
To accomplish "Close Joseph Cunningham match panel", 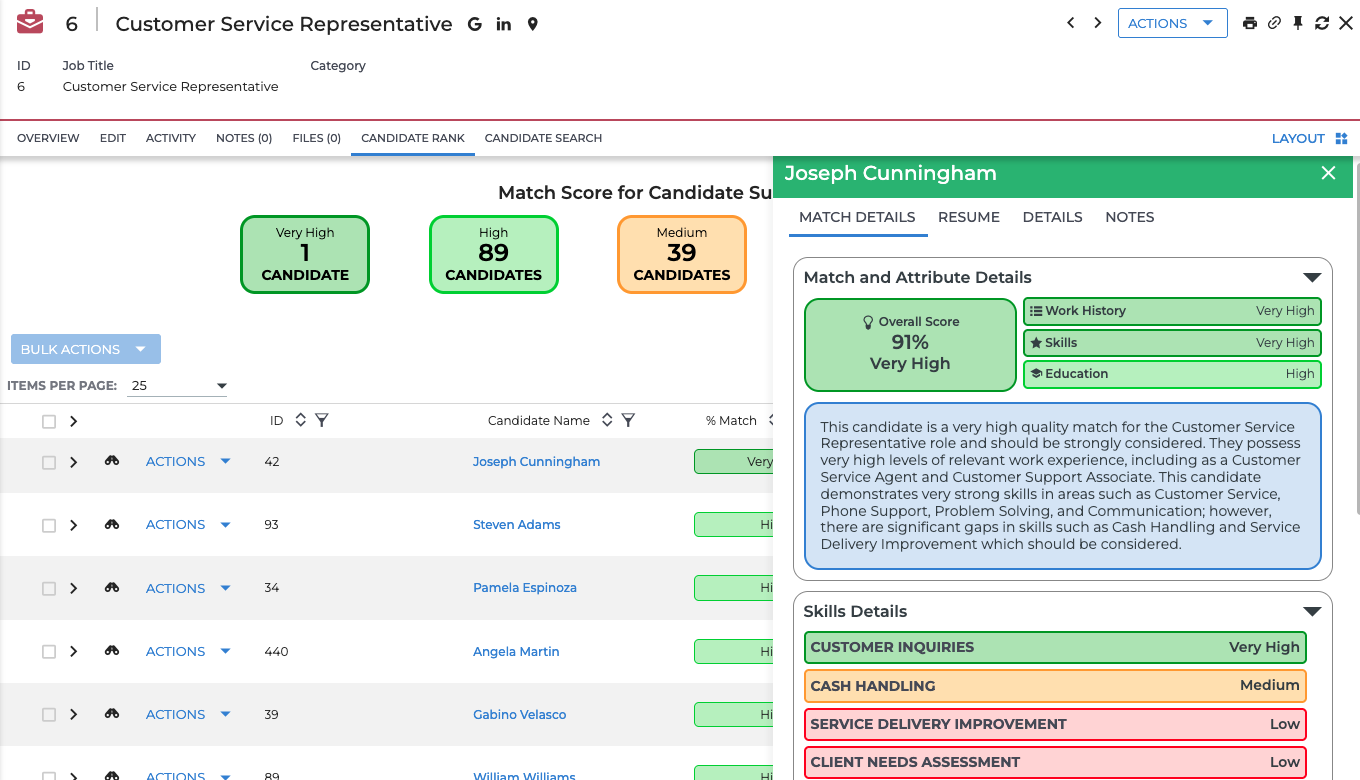I will 1328,173.
